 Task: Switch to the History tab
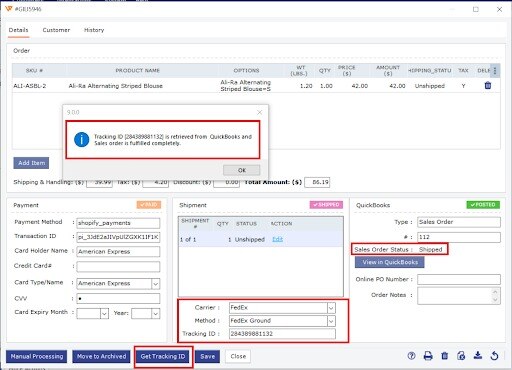94,30
